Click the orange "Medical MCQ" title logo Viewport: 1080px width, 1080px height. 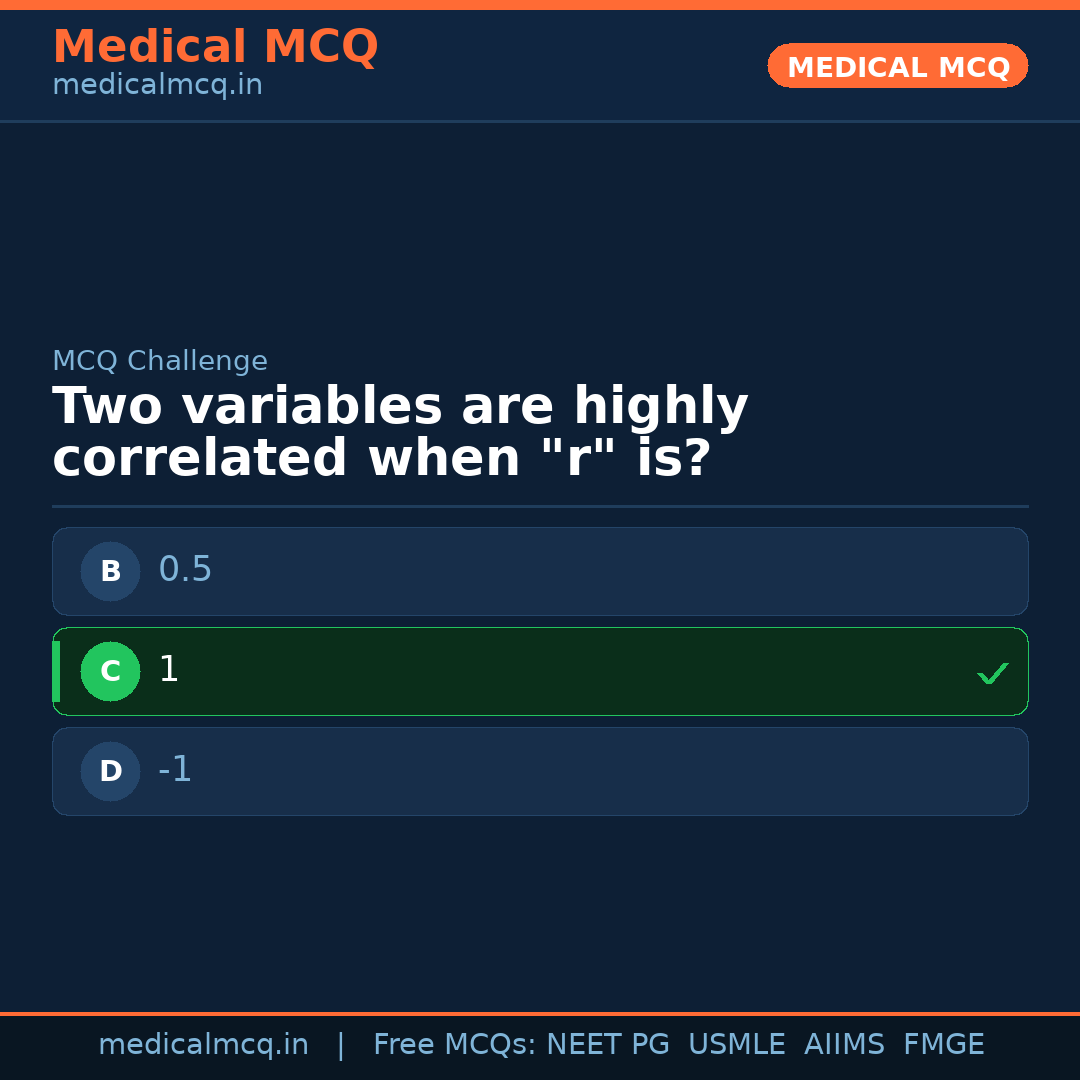click(x=215, y=47)
